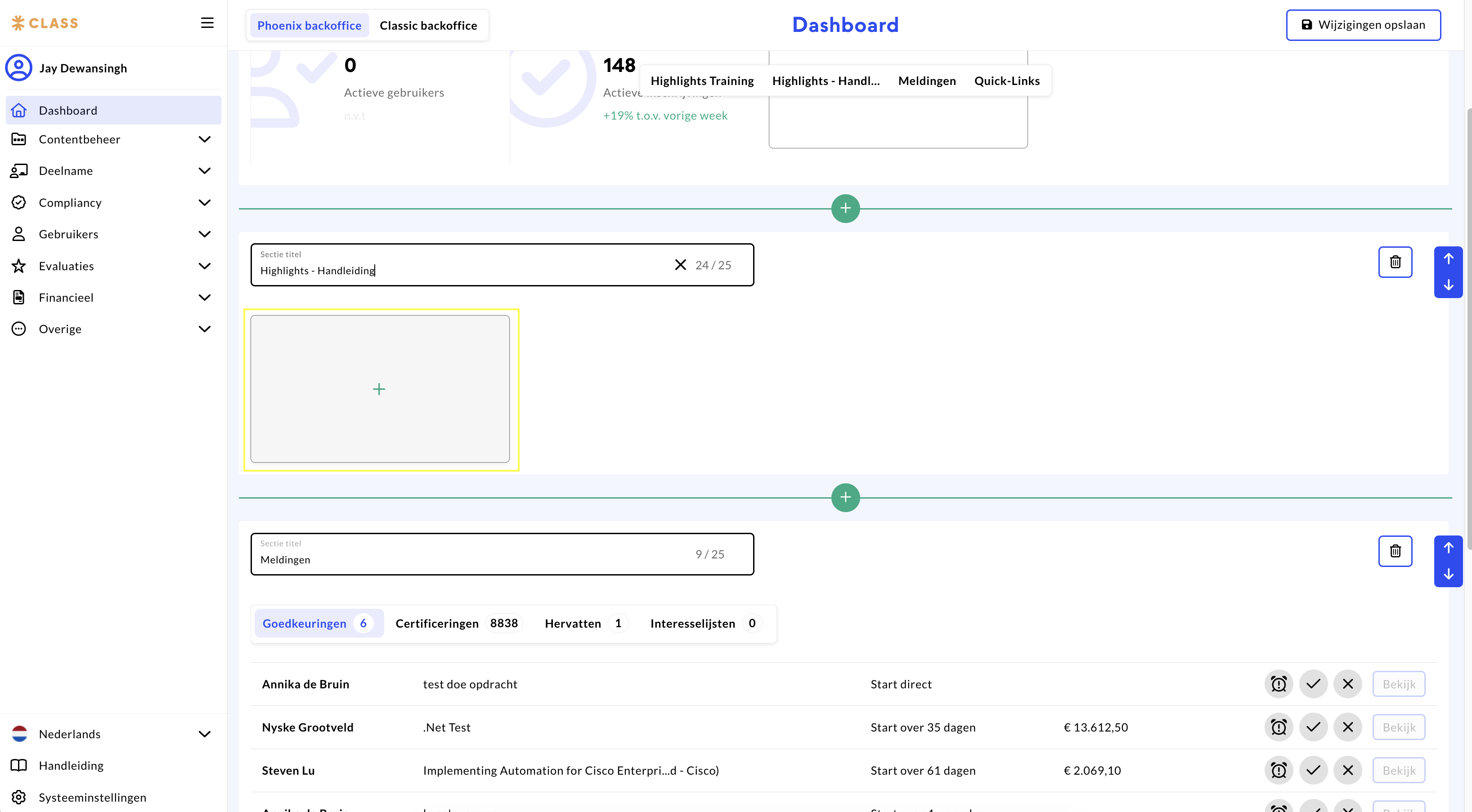The image size is (1472, 812).
Task: Move Highlights - Handleiding section down
Action: click(1448, 285)
